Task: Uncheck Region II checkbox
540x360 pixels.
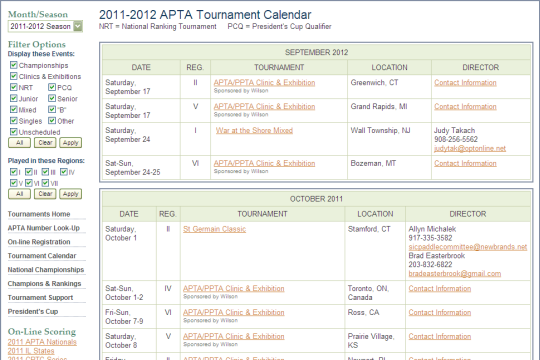Action: click(x=29, y=172)
